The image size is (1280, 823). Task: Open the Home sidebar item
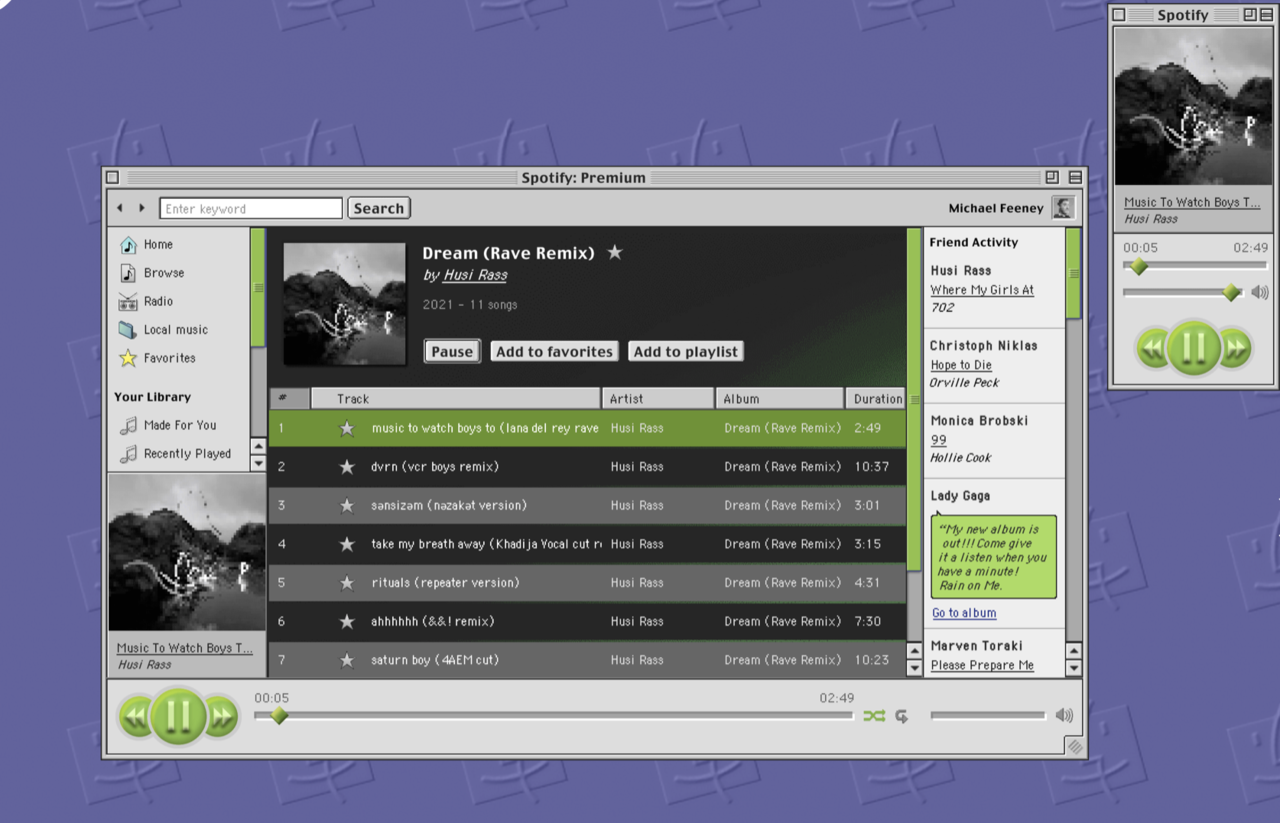(x=157, y=245)
